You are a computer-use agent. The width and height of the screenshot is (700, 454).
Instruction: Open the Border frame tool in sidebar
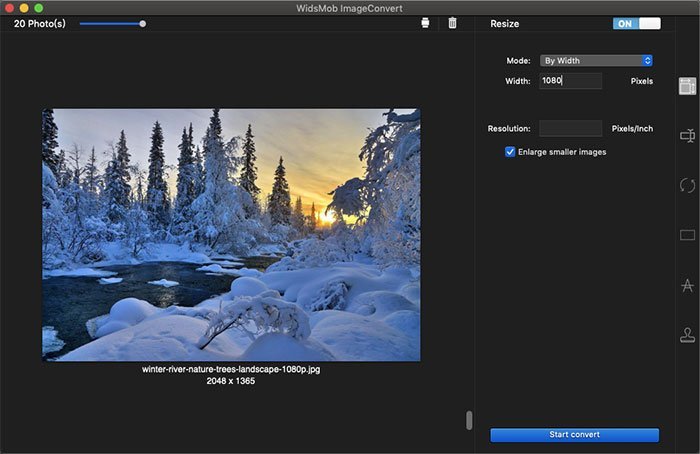tap(688, 235)
